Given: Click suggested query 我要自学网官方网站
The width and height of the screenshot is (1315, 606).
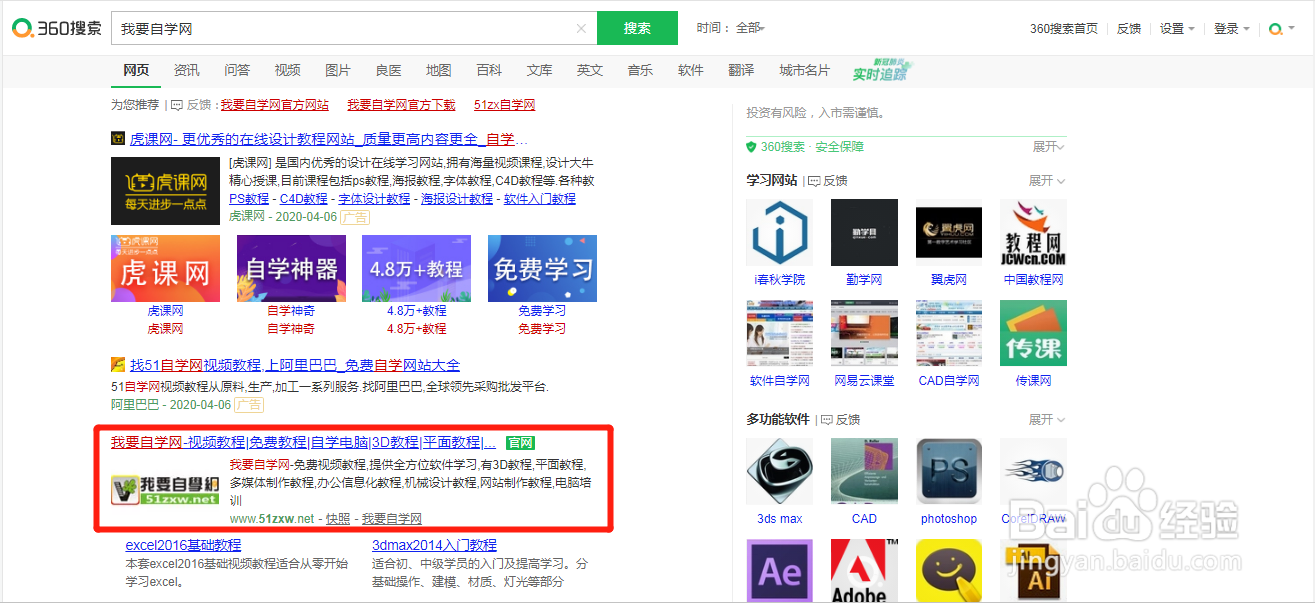Looking at the screenshot, I should pos(275,105).
